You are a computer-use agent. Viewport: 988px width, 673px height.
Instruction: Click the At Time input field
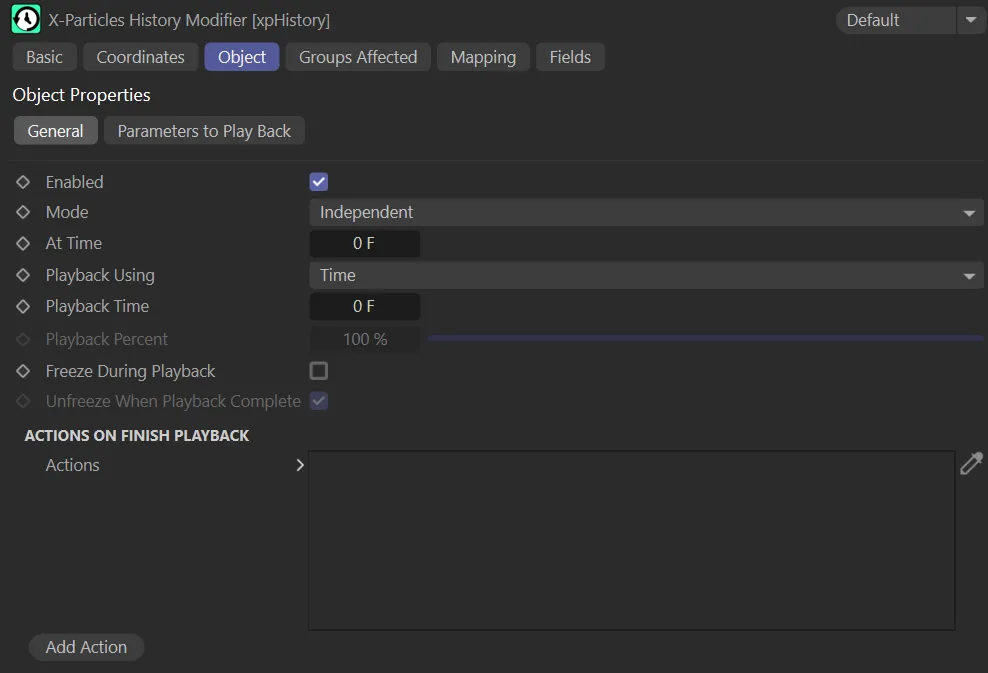pos(365,243)
